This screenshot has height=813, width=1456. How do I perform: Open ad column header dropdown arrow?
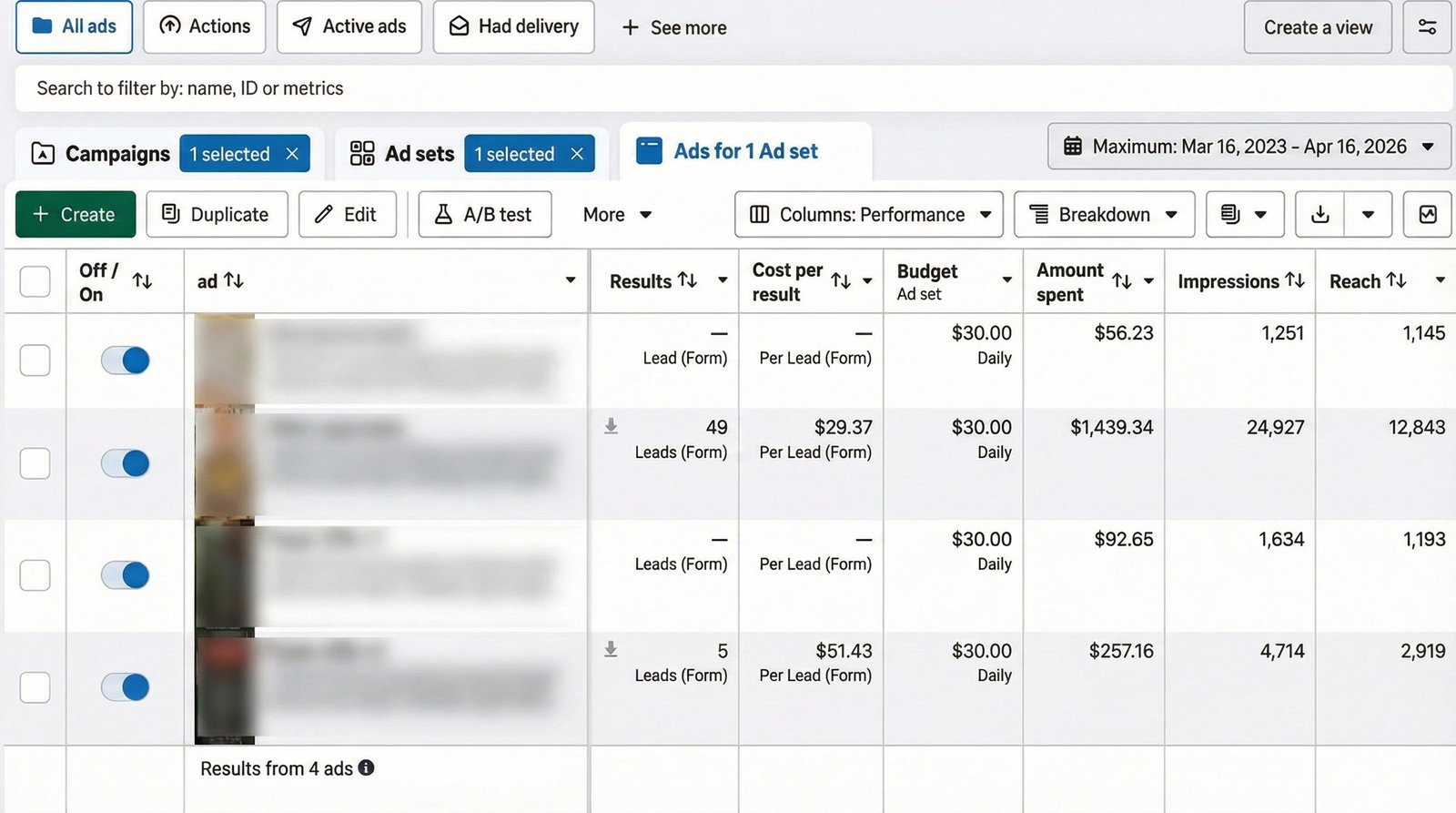[571, 280]
